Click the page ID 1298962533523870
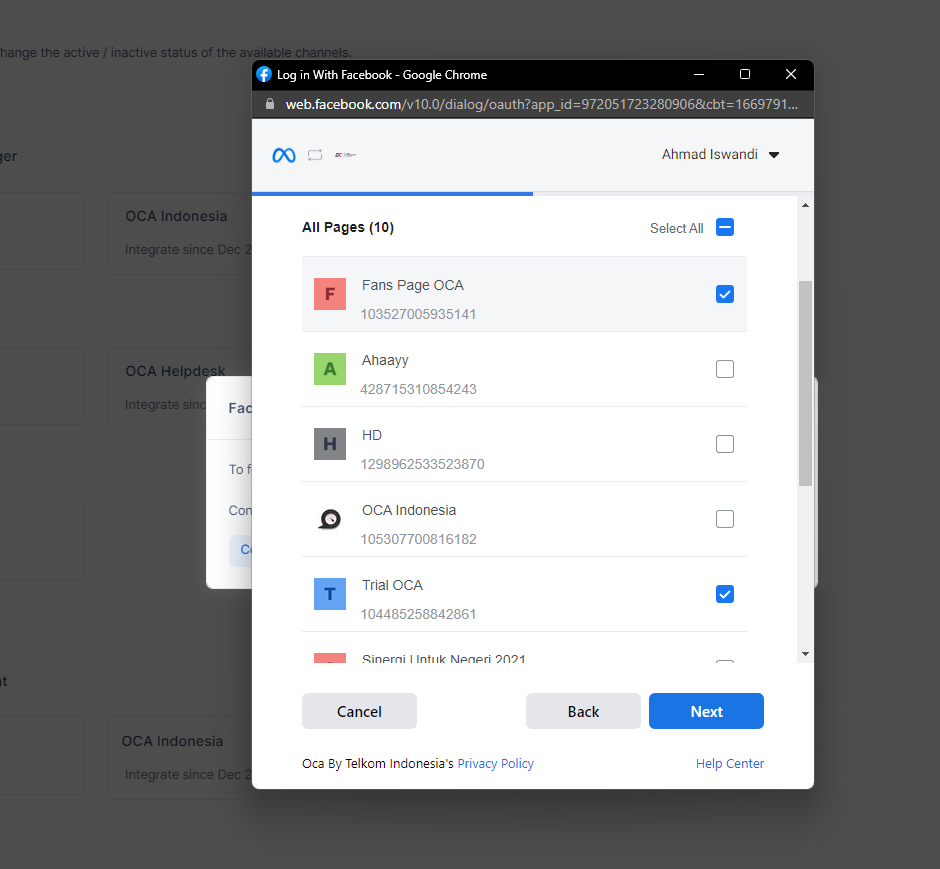Viewport: 940px width, 869px height. point(422,464)
